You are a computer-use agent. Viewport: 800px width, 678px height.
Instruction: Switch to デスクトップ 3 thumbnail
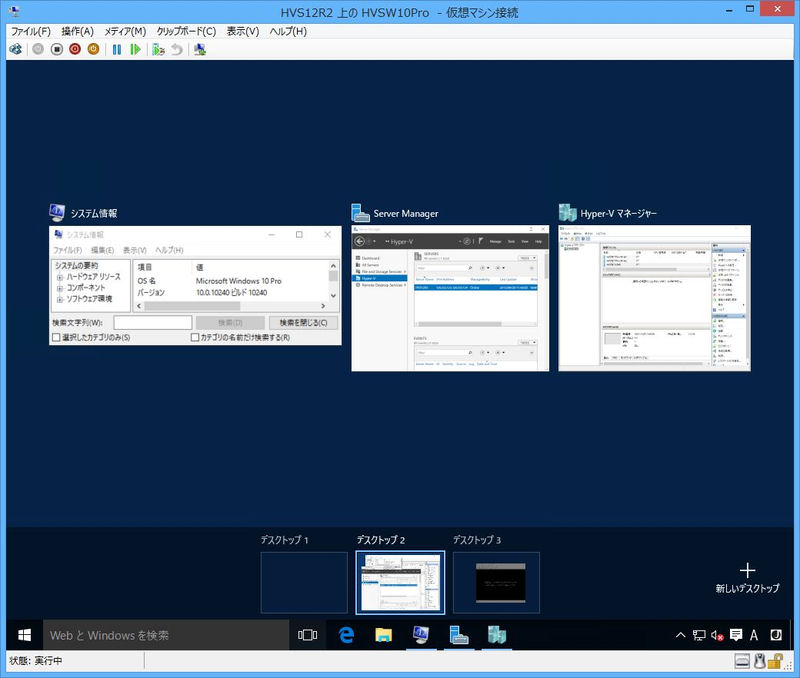click(496, 583)
